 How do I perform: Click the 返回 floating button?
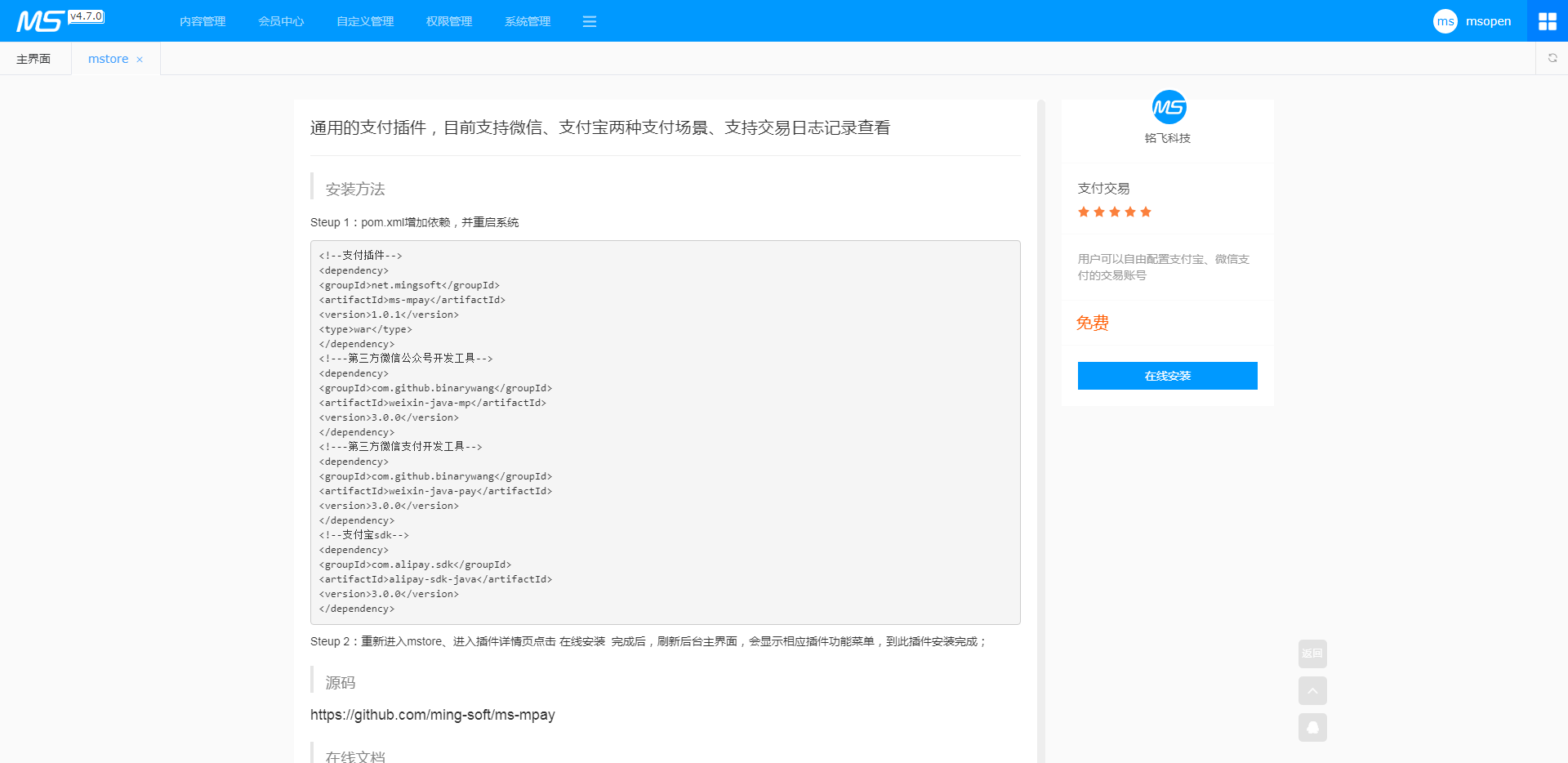1312,654
